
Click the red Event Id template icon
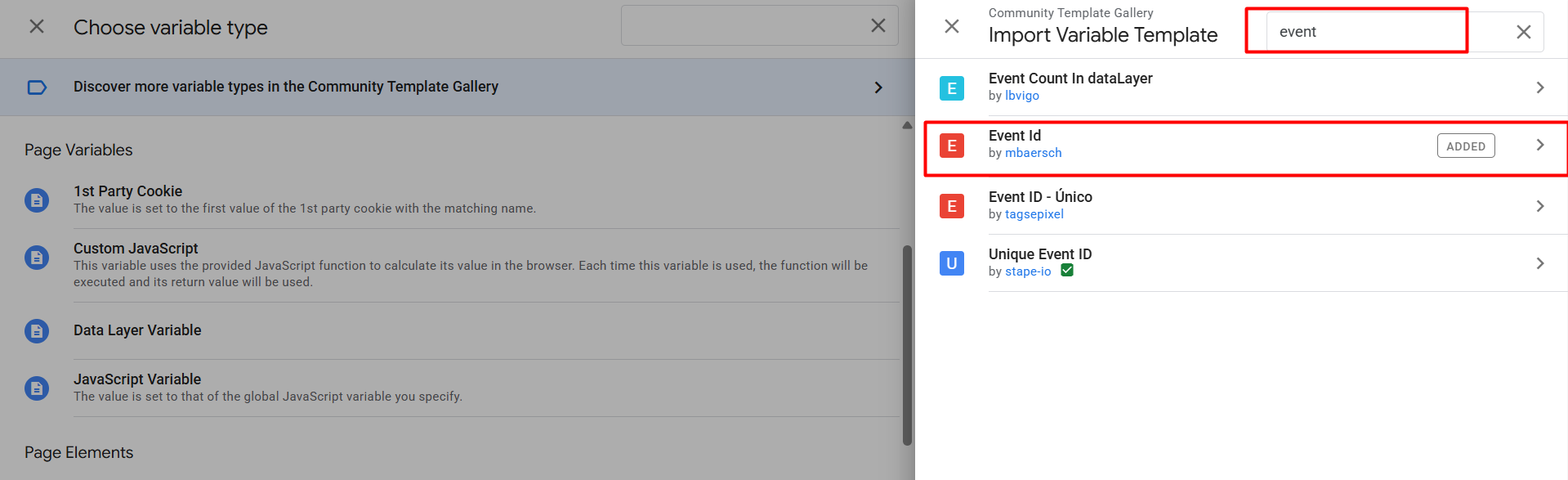pos(951,146)
